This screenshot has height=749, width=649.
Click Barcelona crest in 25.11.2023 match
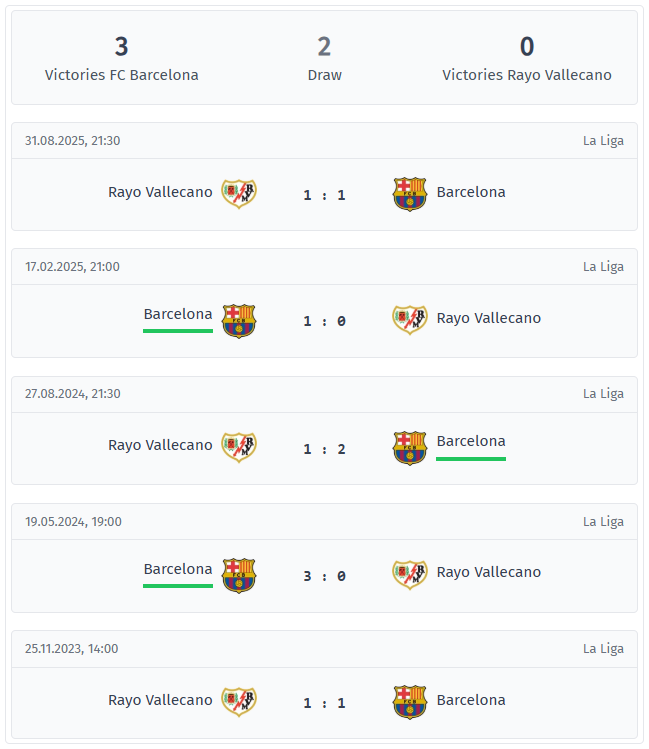coord(409,702)
